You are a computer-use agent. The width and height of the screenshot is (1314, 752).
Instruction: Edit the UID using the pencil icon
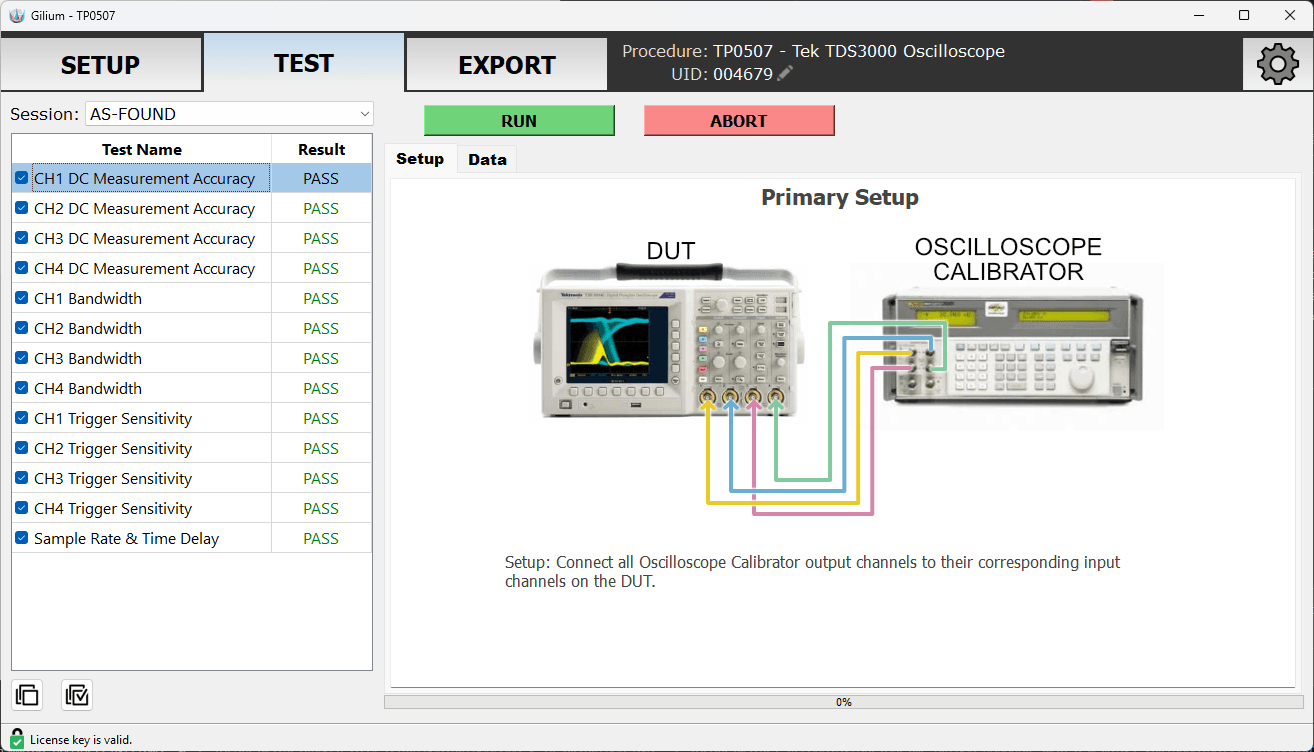point(785,74)
